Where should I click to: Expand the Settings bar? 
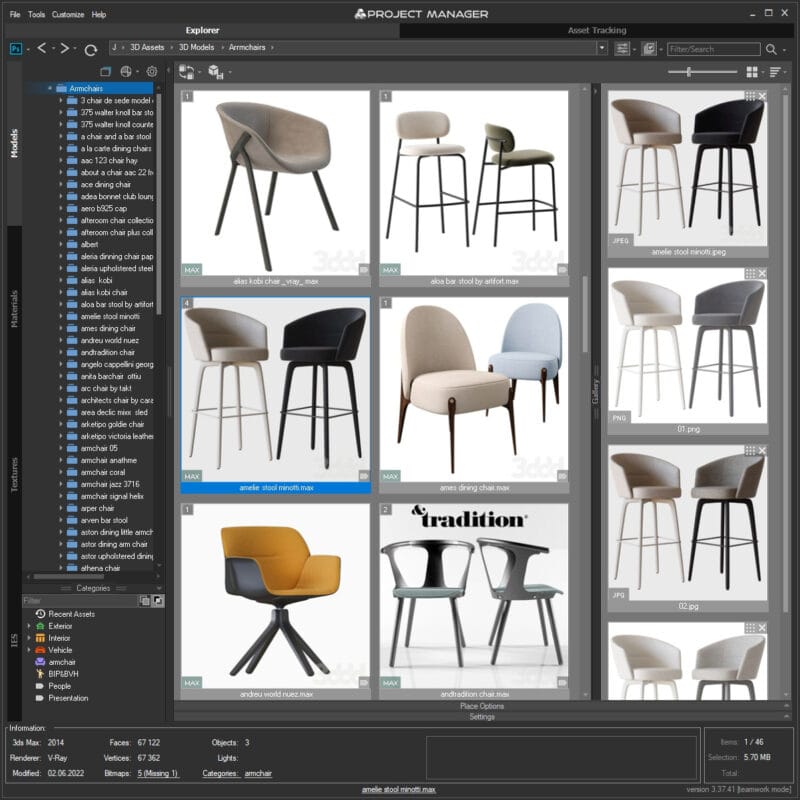(x=482, y=717)
